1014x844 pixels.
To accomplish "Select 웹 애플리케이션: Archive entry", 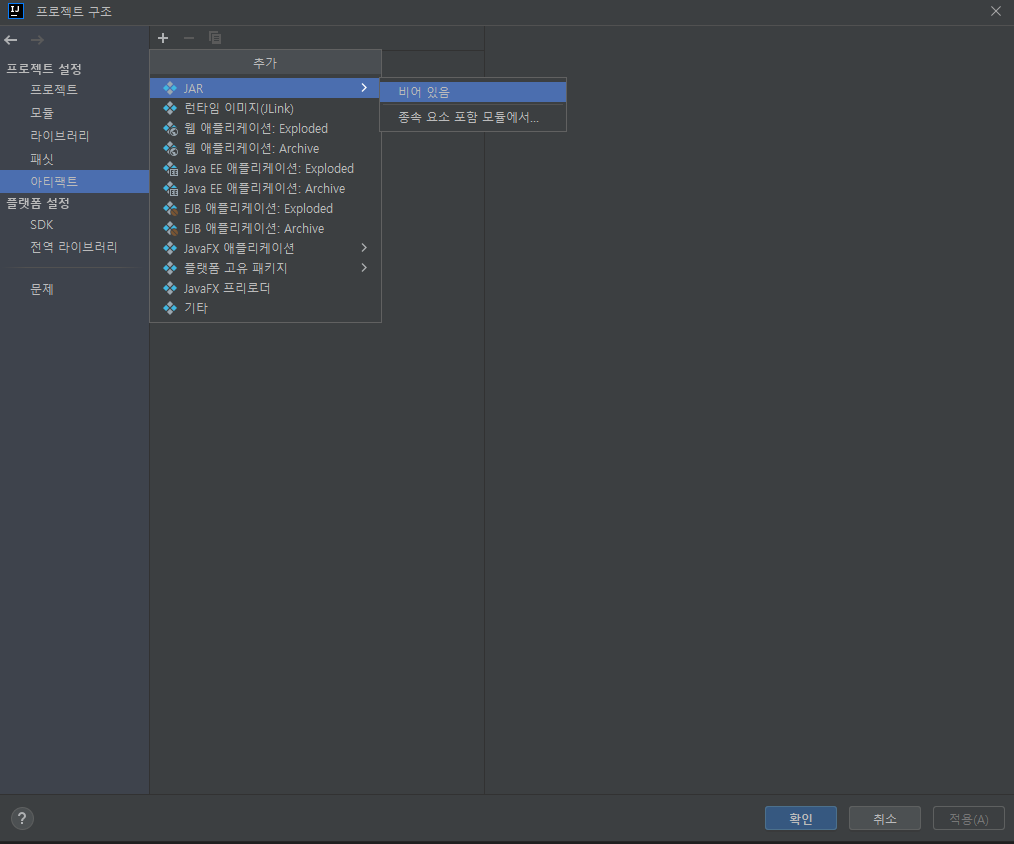I will [265, 148].
